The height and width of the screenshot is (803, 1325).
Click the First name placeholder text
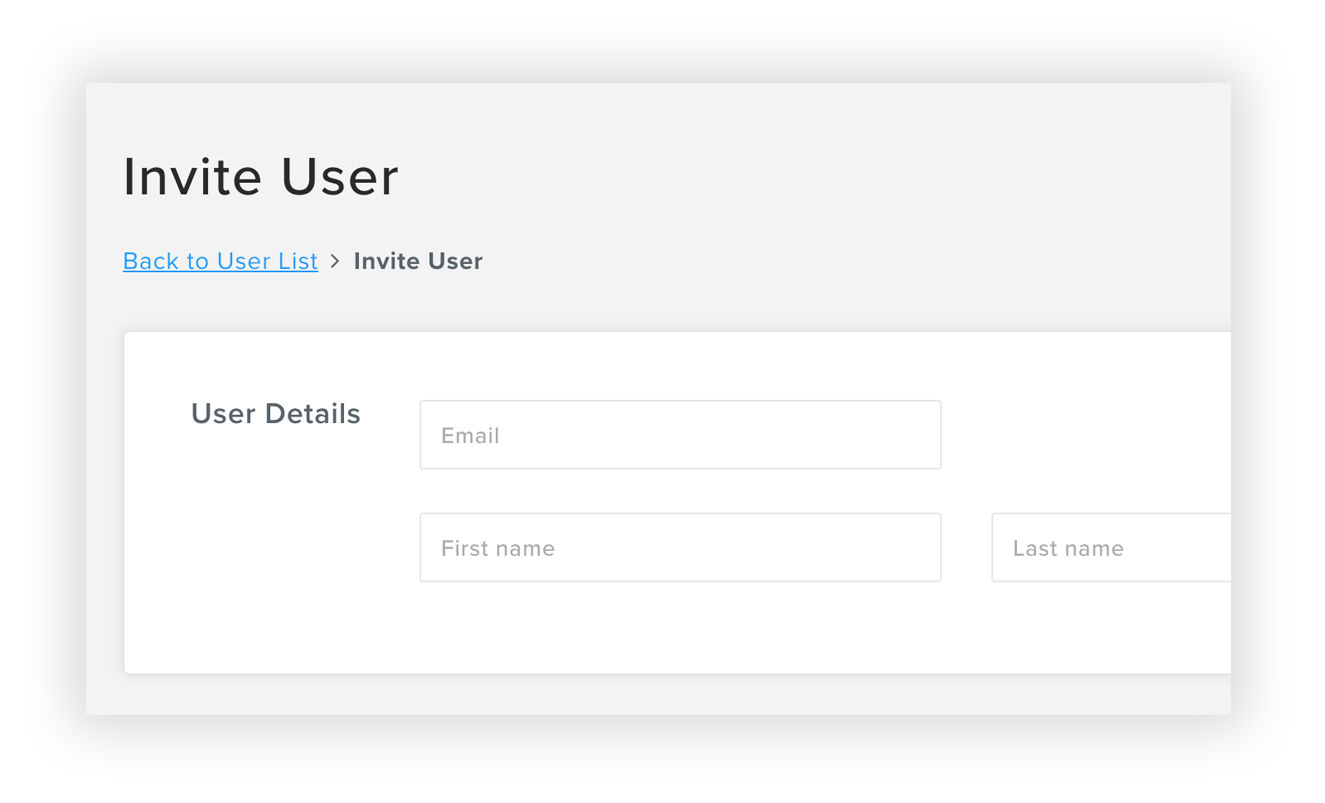coord(498,549)
